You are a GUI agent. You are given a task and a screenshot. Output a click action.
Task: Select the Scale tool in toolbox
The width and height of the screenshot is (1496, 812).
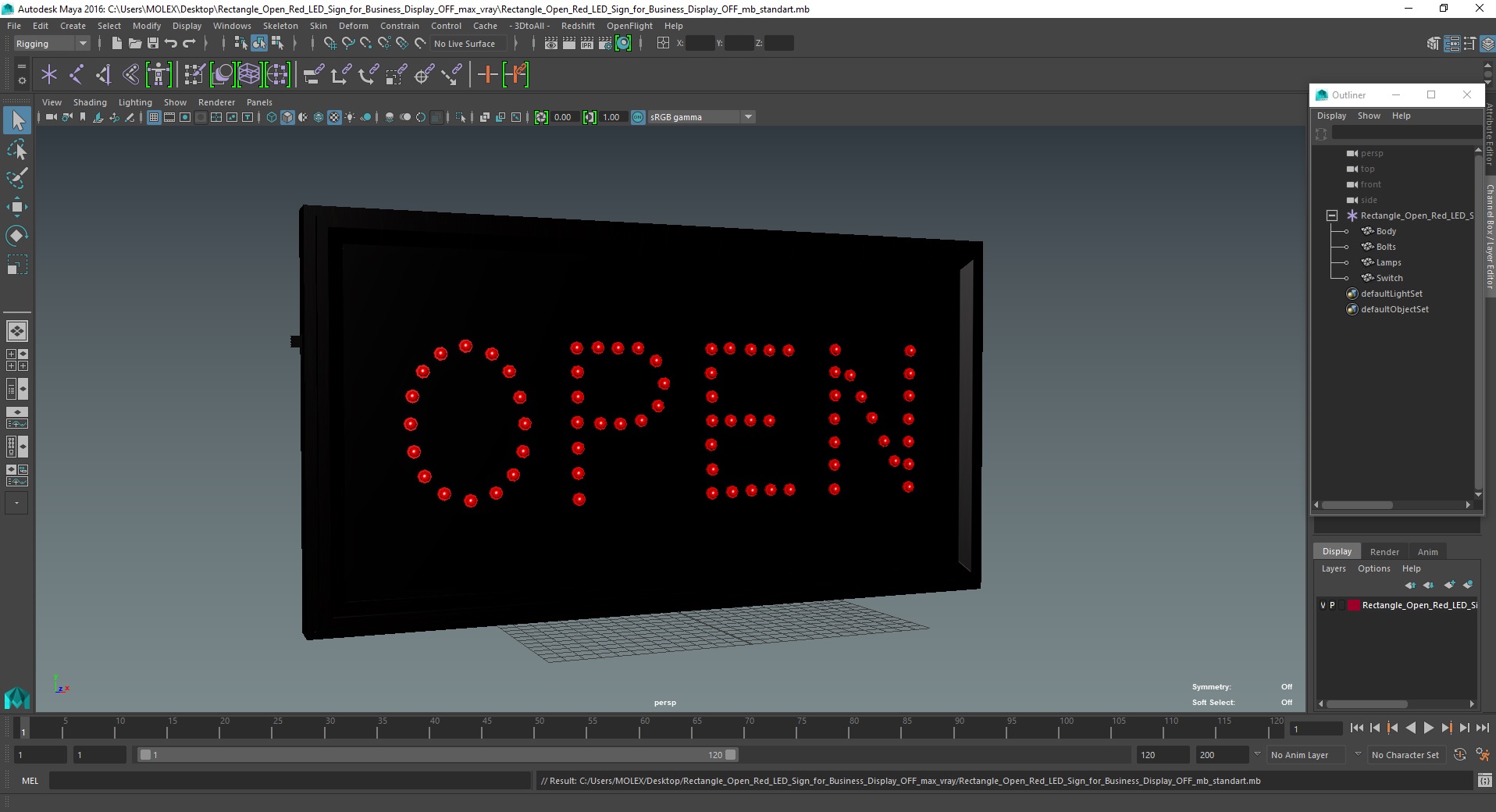click(x=17, y=265)
